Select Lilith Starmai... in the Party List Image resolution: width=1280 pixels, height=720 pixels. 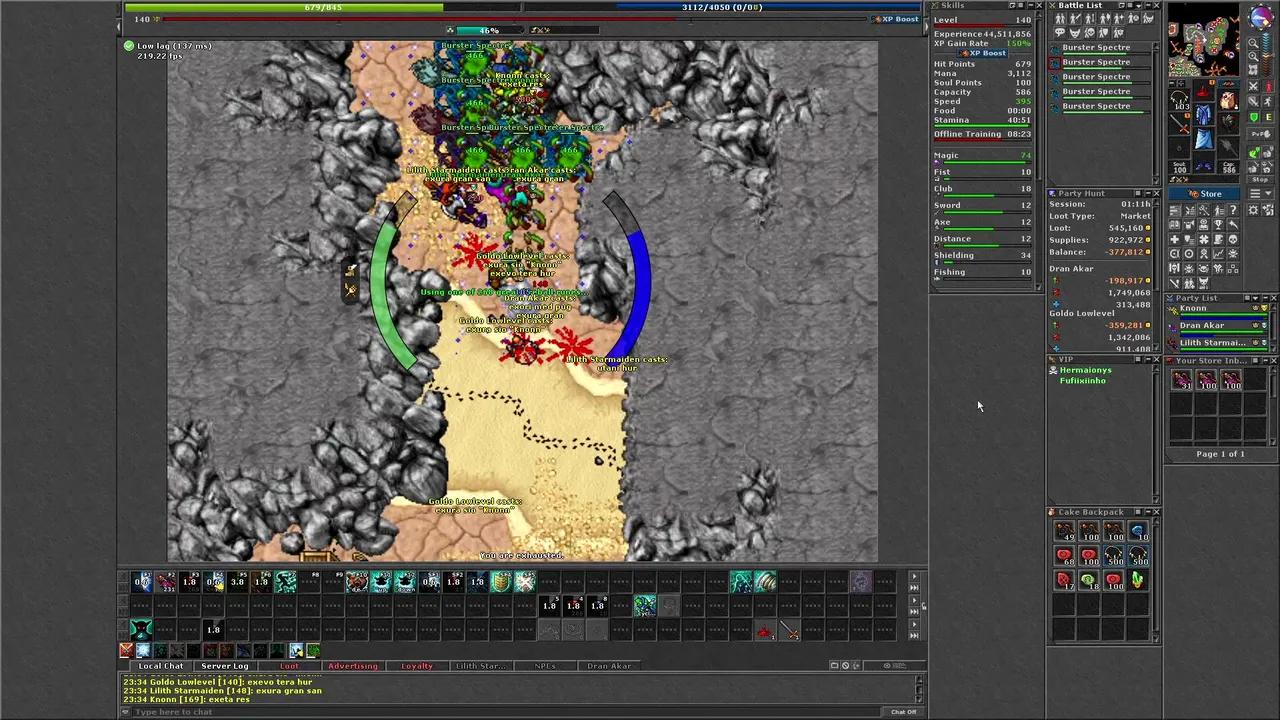pos(1219,343)
